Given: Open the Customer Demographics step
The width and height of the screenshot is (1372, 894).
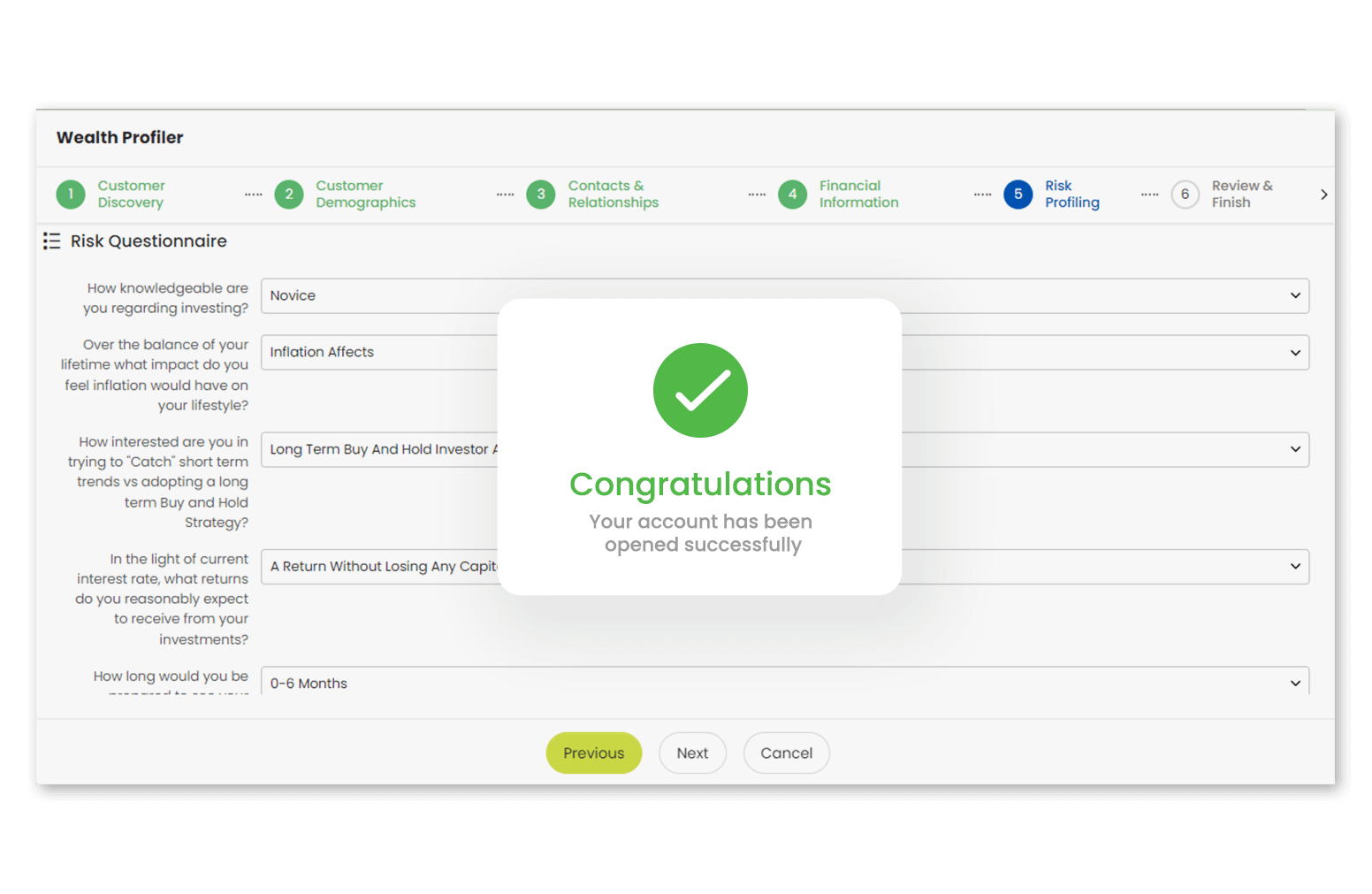Looking at the screenshot, I should [366, 195].
